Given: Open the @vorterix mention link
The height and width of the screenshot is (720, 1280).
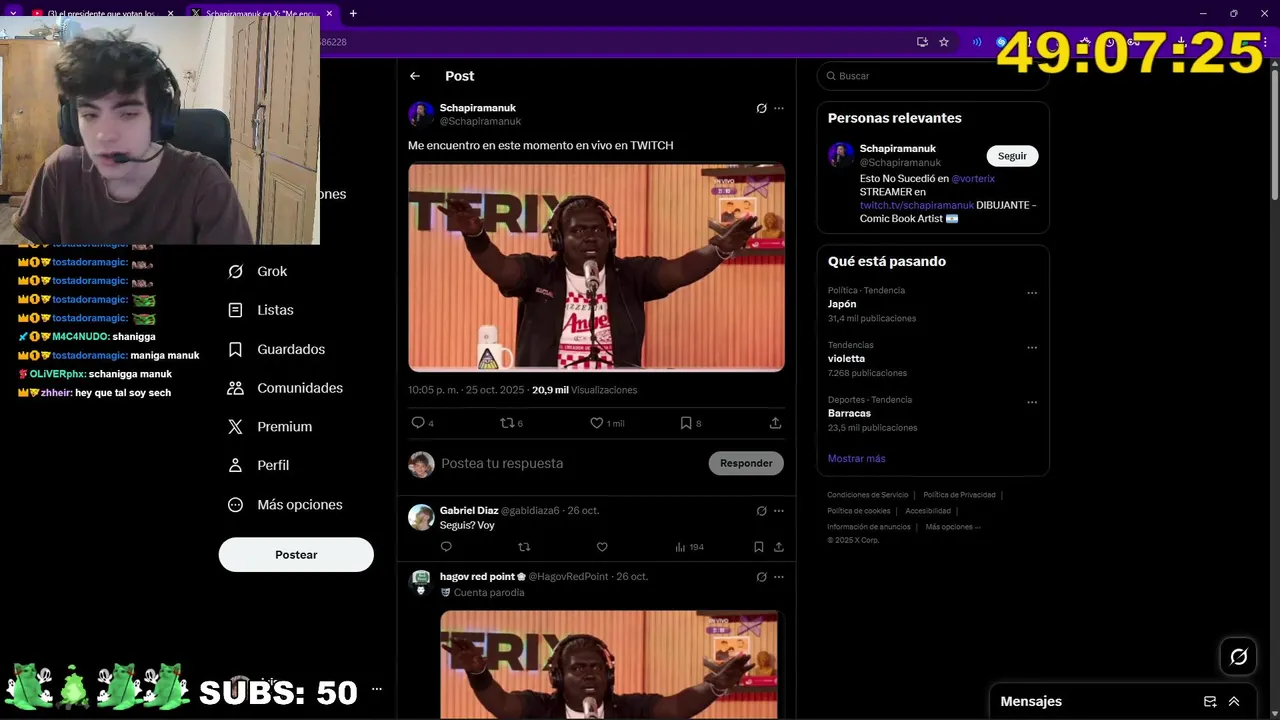Looking at the screenshot, I should 973,179.
